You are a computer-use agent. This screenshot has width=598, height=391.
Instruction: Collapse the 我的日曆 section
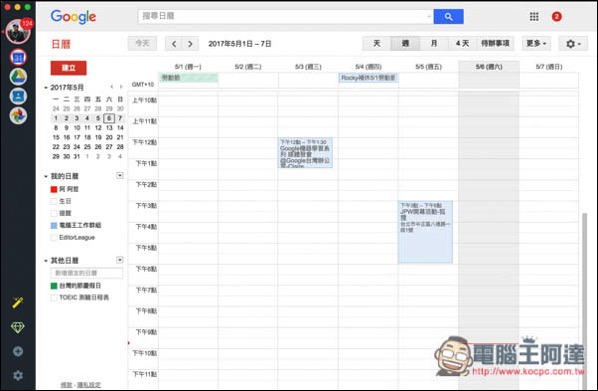click(46, 176)
